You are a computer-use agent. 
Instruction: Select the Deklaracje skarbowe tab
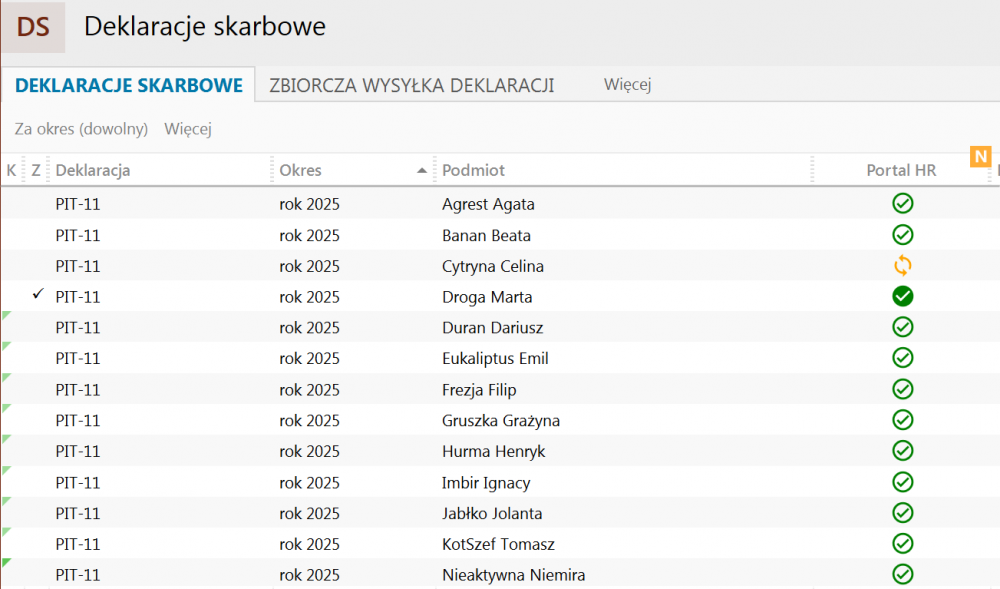pos(129,85)
